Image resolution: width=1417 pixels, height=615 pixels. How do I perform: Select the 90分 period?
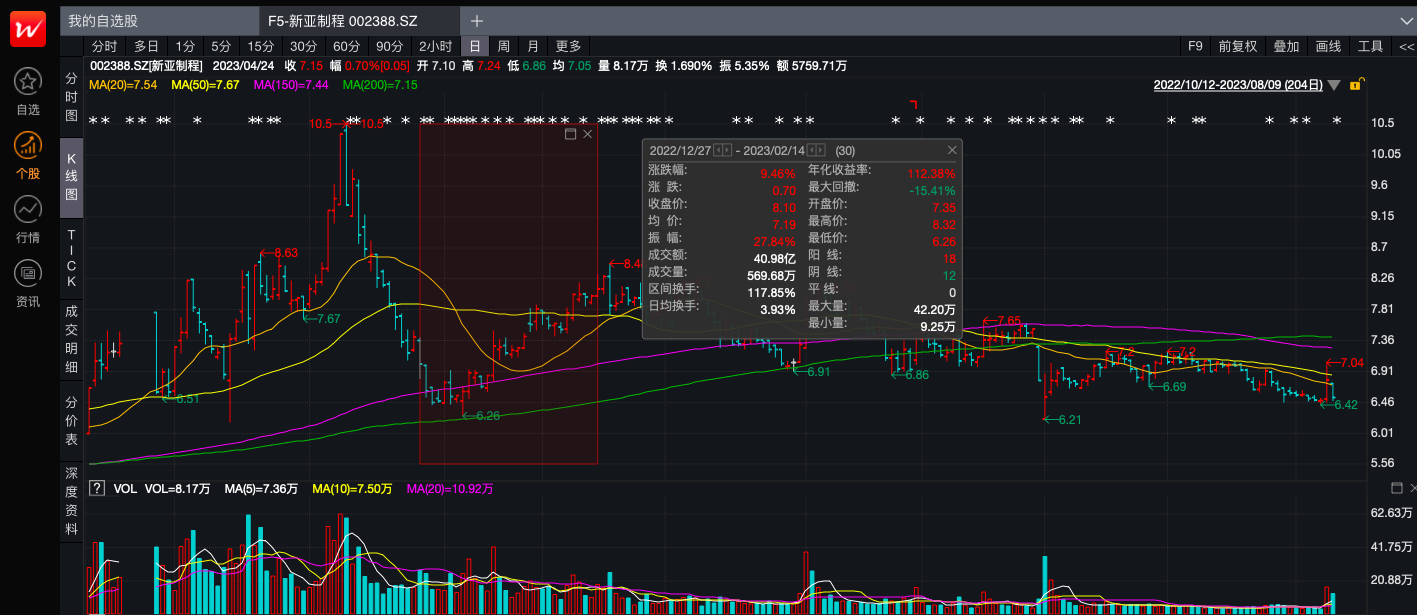point(389,47)
